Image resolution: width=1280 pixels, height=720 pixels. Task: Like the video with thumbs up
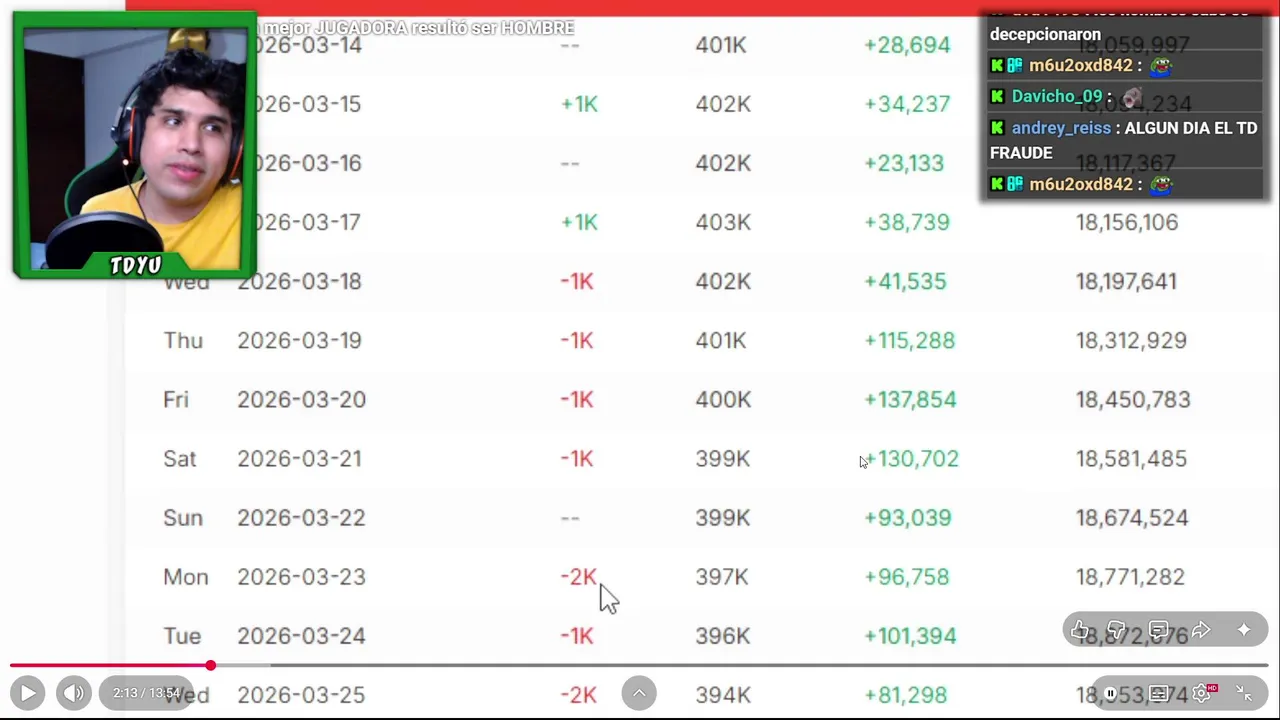coord(1079,630)
